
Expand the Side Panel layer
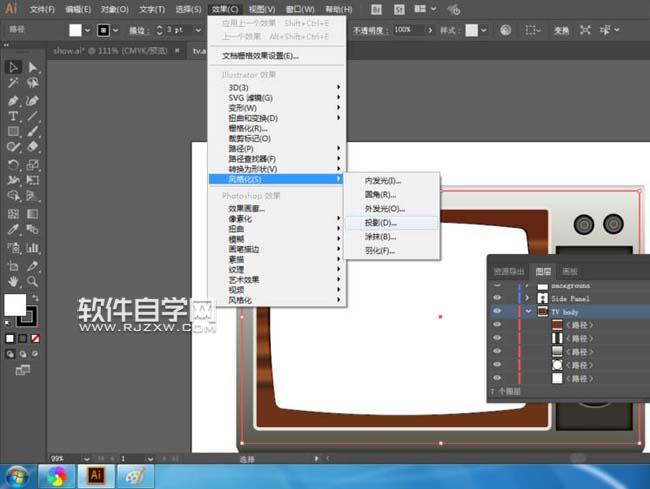[529, 298]
